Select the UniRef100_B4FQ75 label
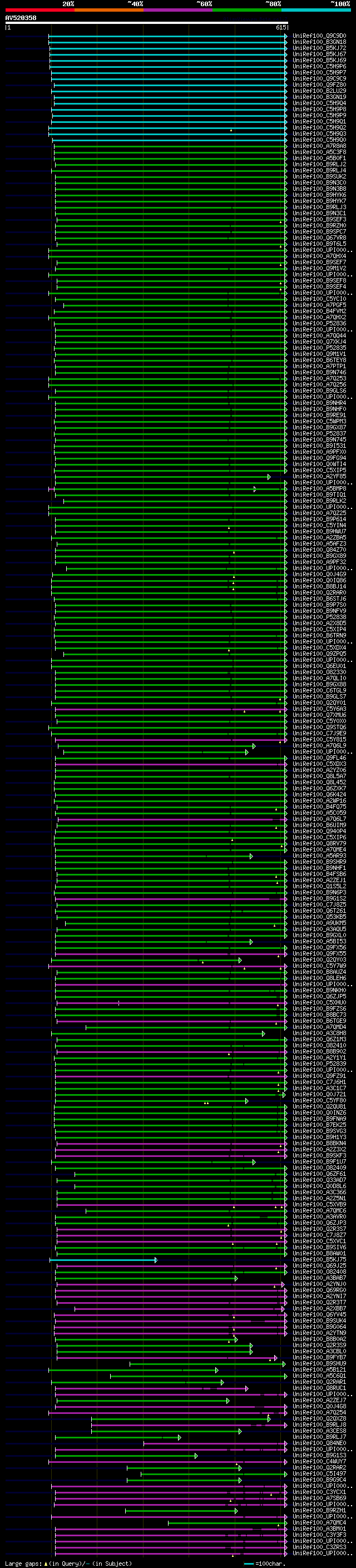The height and width of the screenshot is (1568, 356). pyautogui.click(x=319, y=807)
